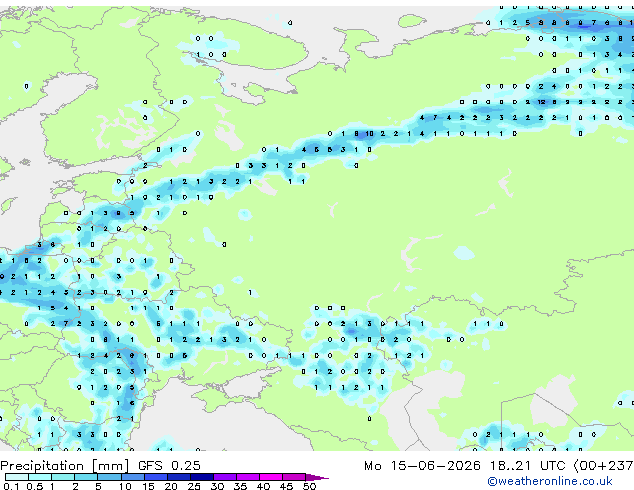Click the '12' precipitation value on map
Viewport: 634px width, 490px height.
click(541, 102)
